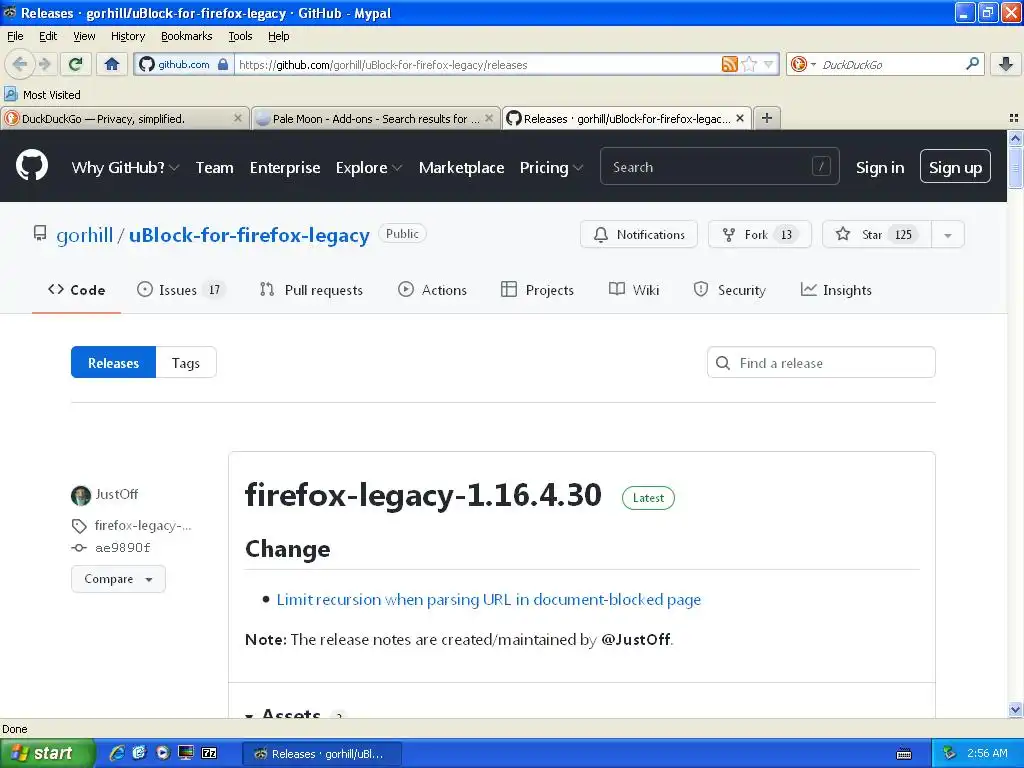
Task: Open the Limit recursion commit link
Action: pos(488,600)
